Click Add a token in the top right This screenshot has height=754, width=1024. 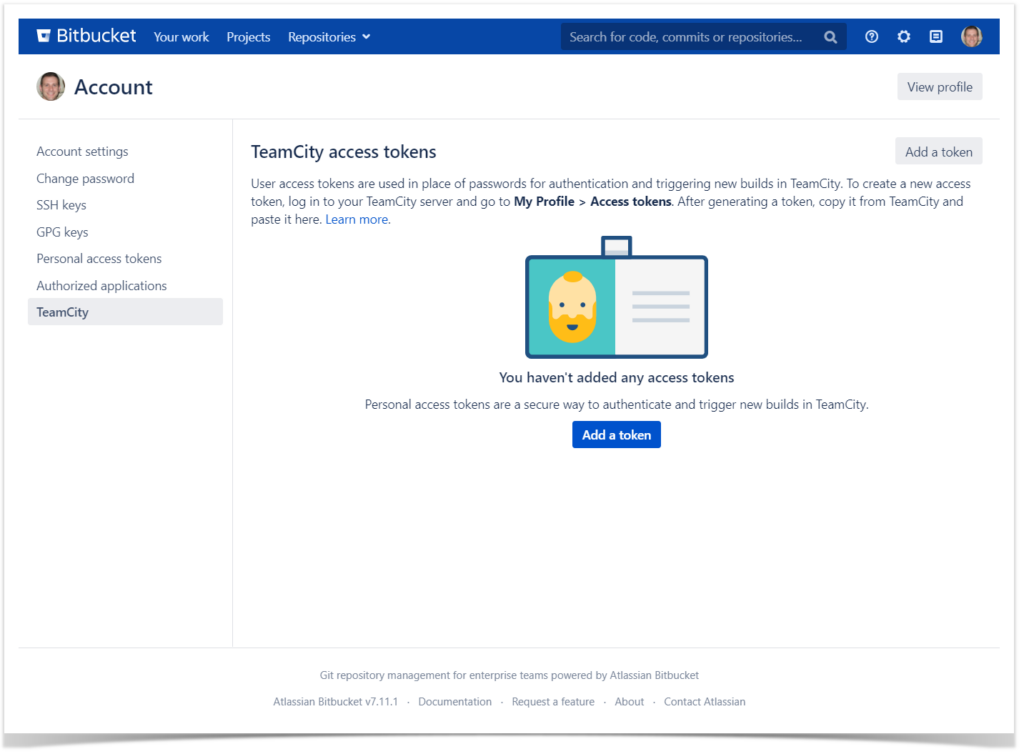pos(938,151)
